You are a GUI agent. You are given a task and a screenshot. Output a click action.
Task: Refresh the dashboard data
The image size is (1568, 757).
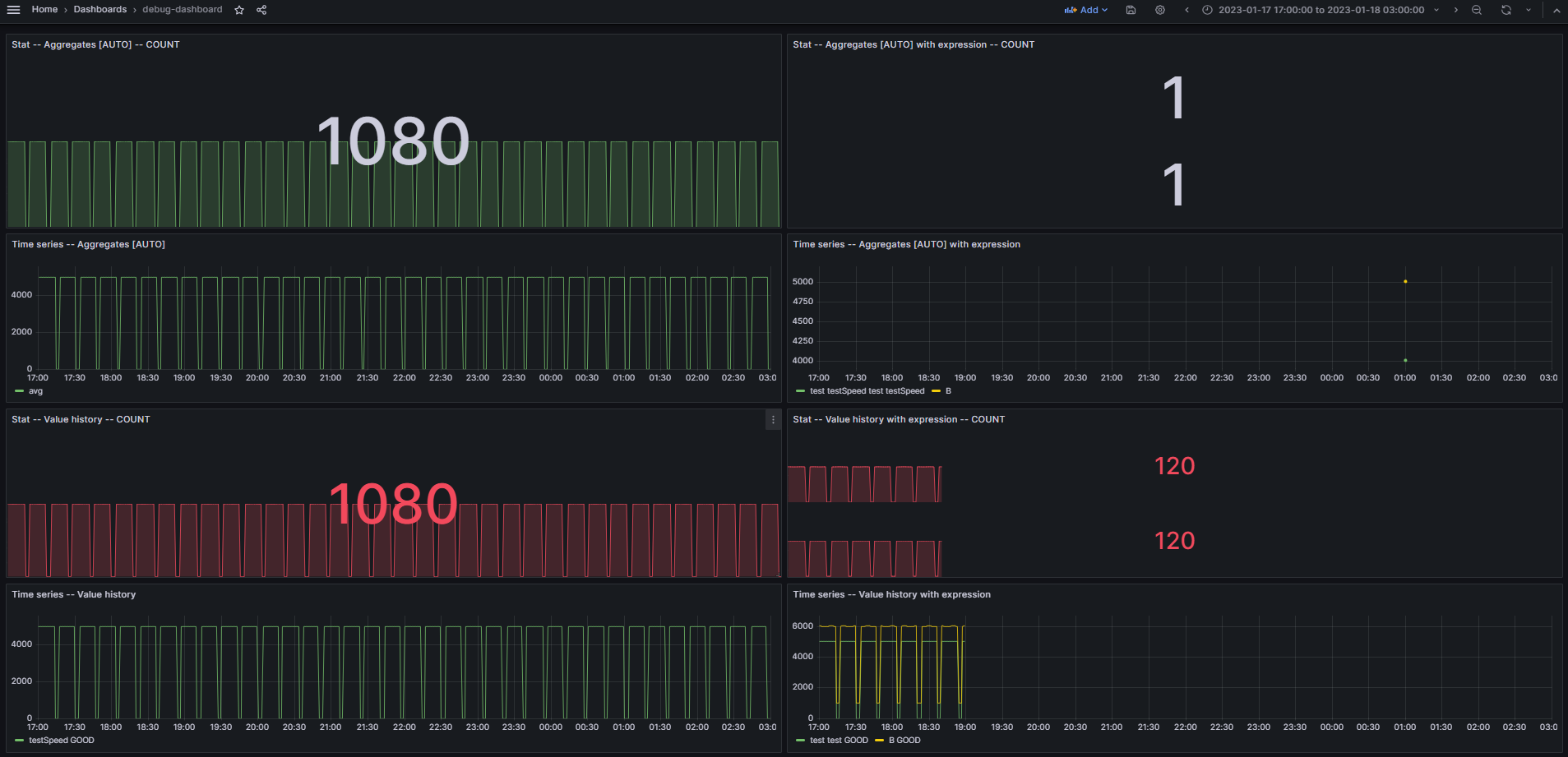(1505, 10)
